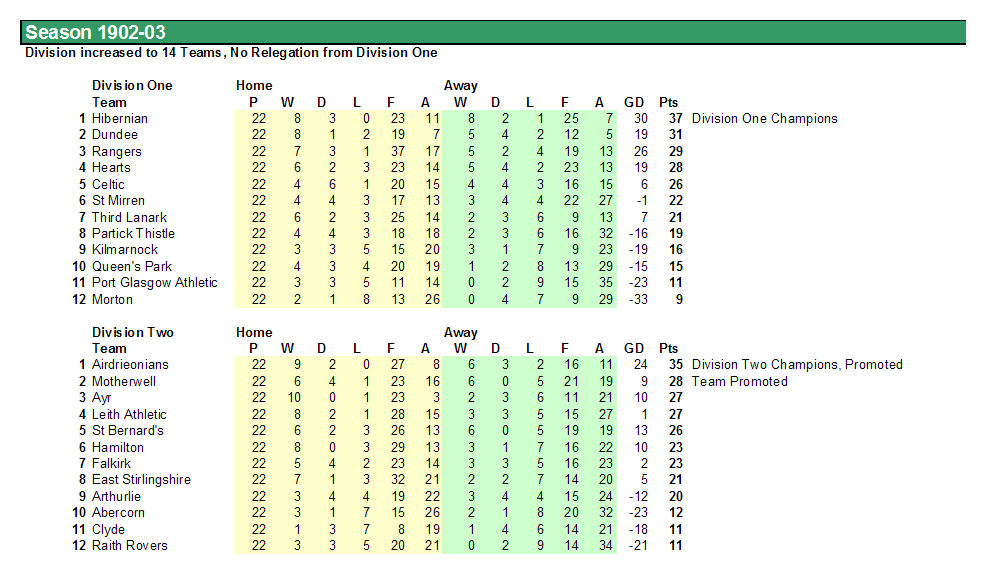Select St Bernard's team name
This screenshot has height=574, width=986.
click(128, 431)
